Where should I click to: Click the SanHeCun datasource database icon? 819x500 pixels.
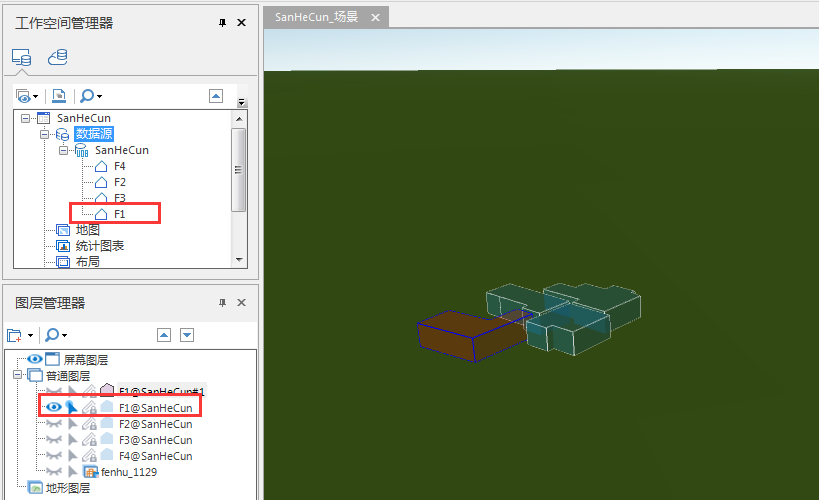point(82,150)
